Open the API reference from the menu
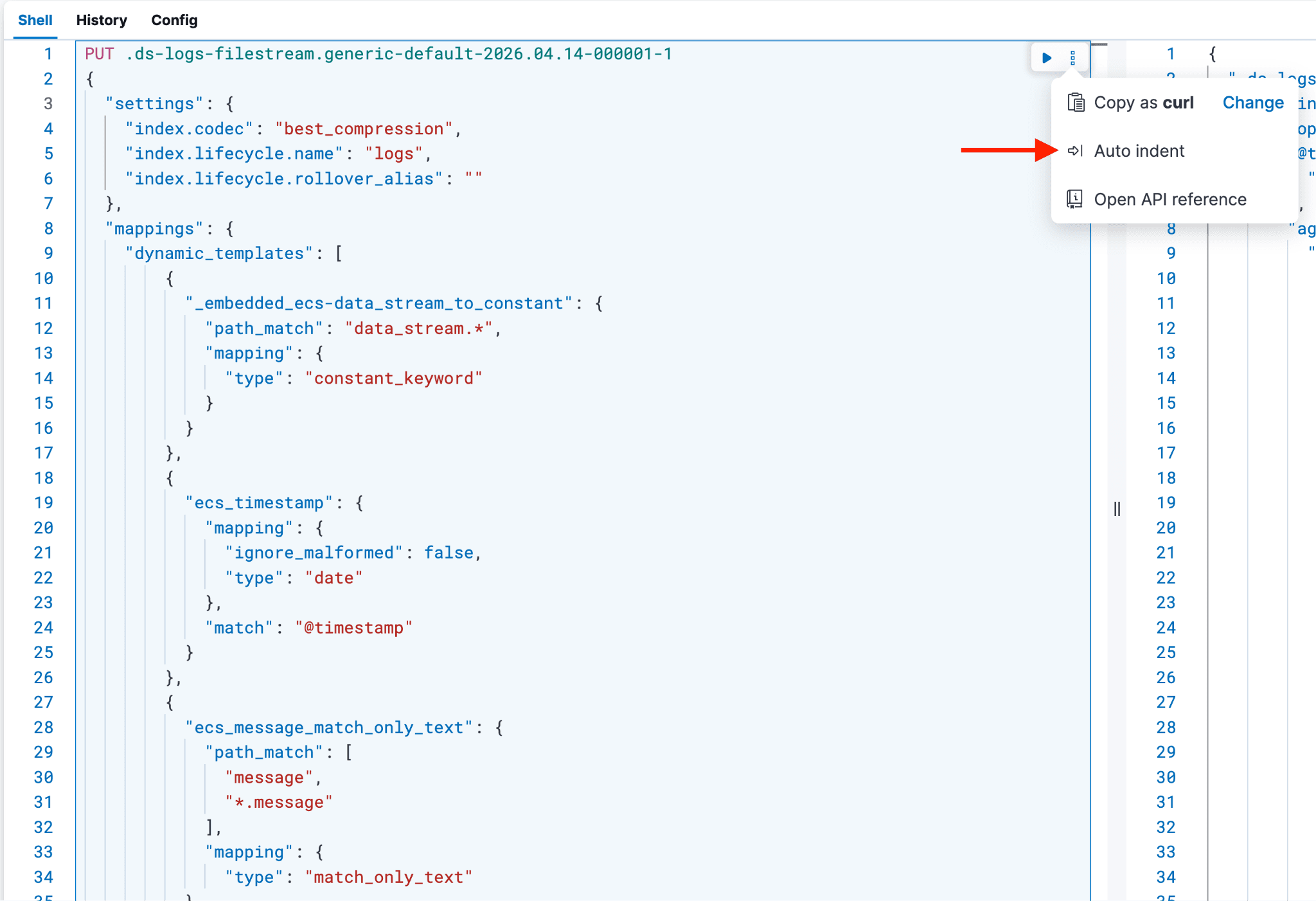 [x=1170, y=199]
